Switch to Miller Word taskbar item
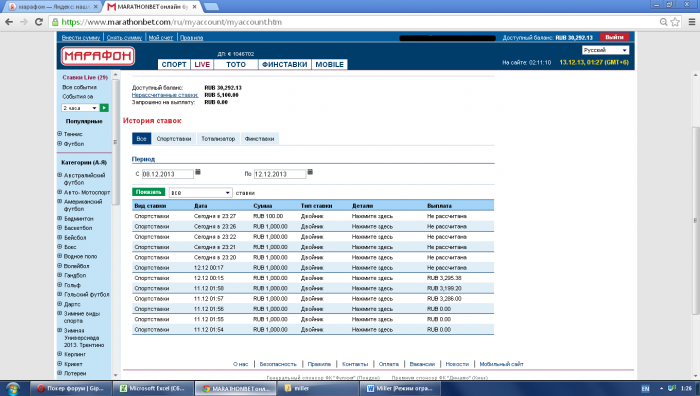The image size is (700, 396). pos(400,388)
